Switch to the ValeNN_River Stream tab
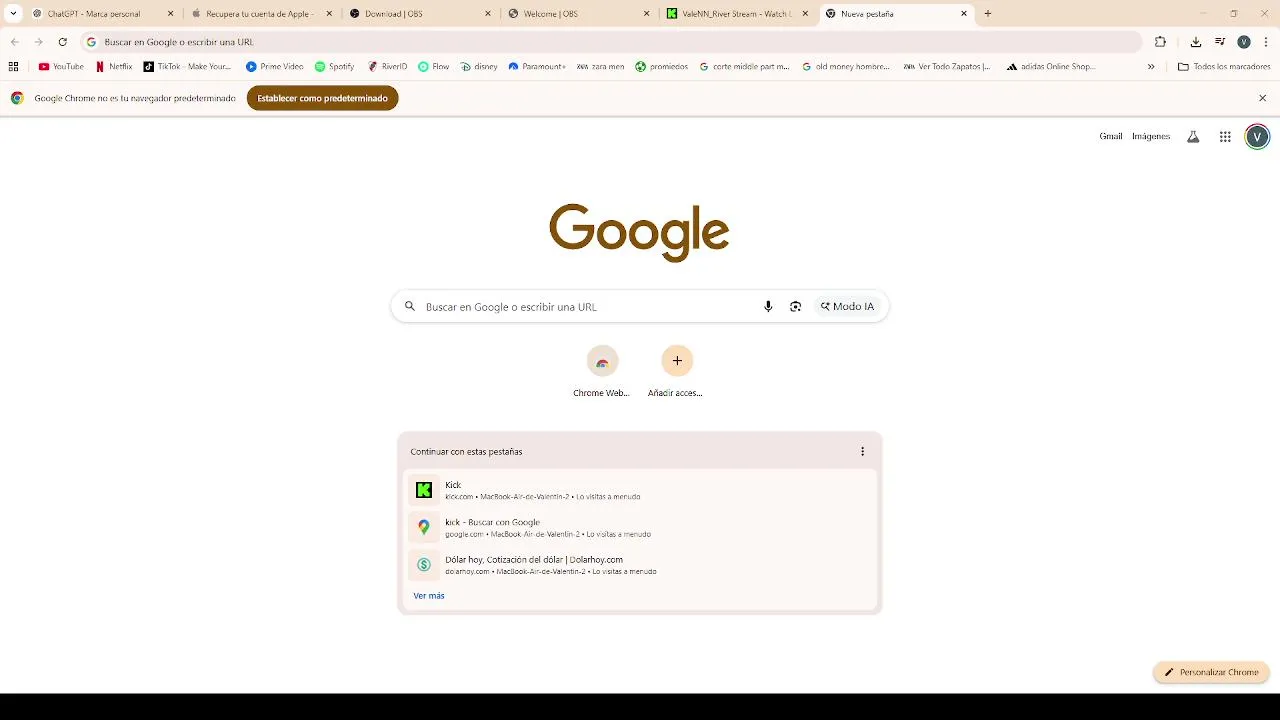 [x=735, y=14]
